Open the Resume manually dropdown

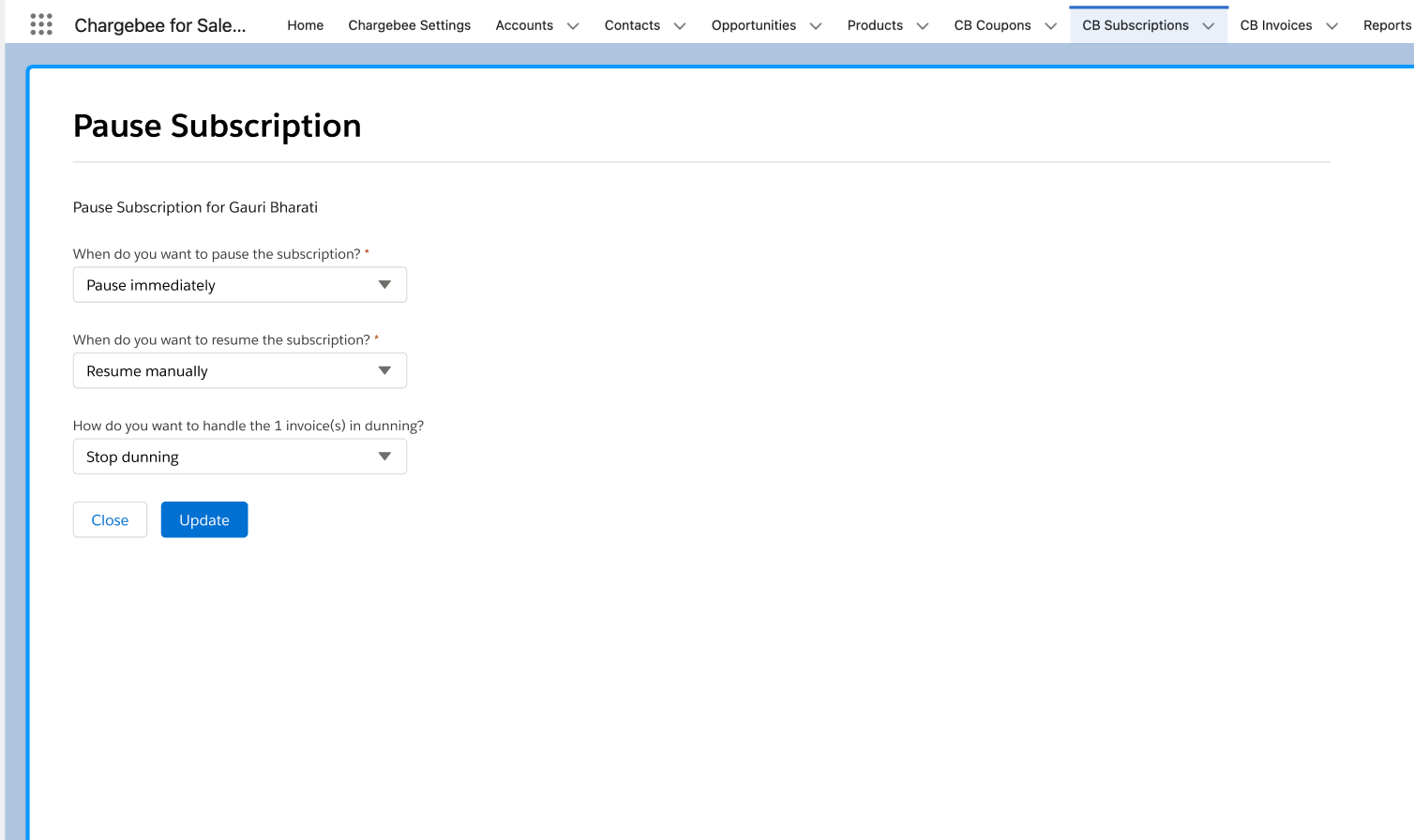point(239,371)
